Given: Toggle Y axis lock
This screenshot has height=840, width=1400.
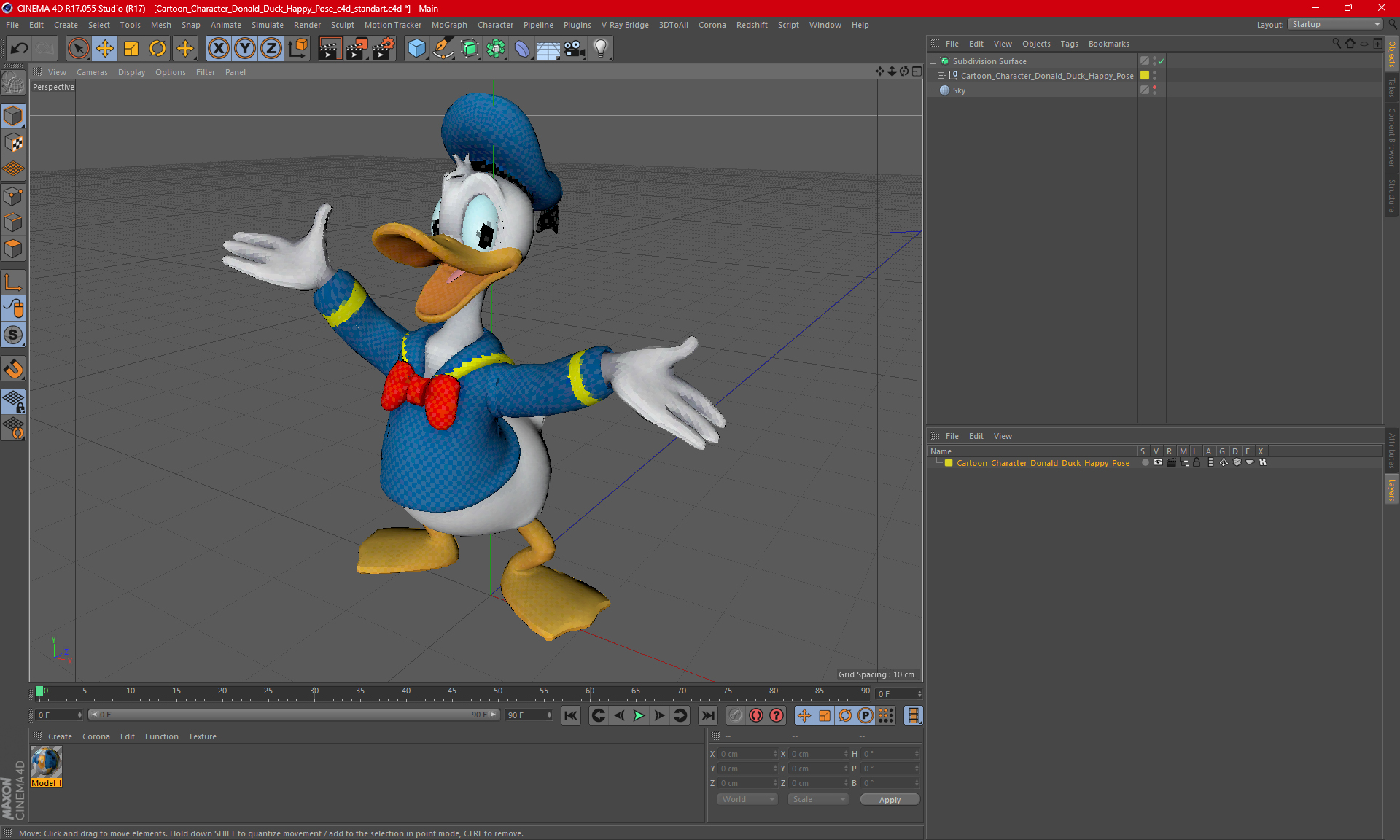Looking at the screenshot, I should click(245, 48).
